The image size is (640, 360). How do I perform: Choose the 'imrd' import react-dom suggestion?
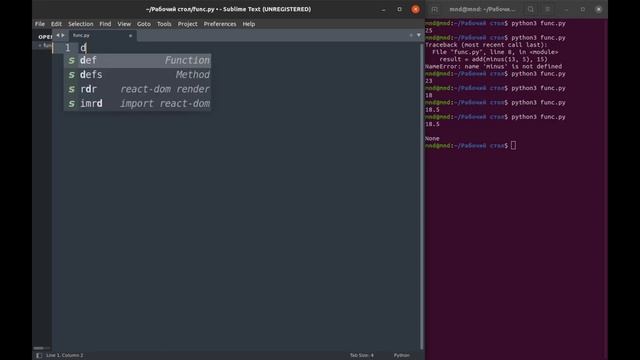pyautogui.click(x=138, y=103)
